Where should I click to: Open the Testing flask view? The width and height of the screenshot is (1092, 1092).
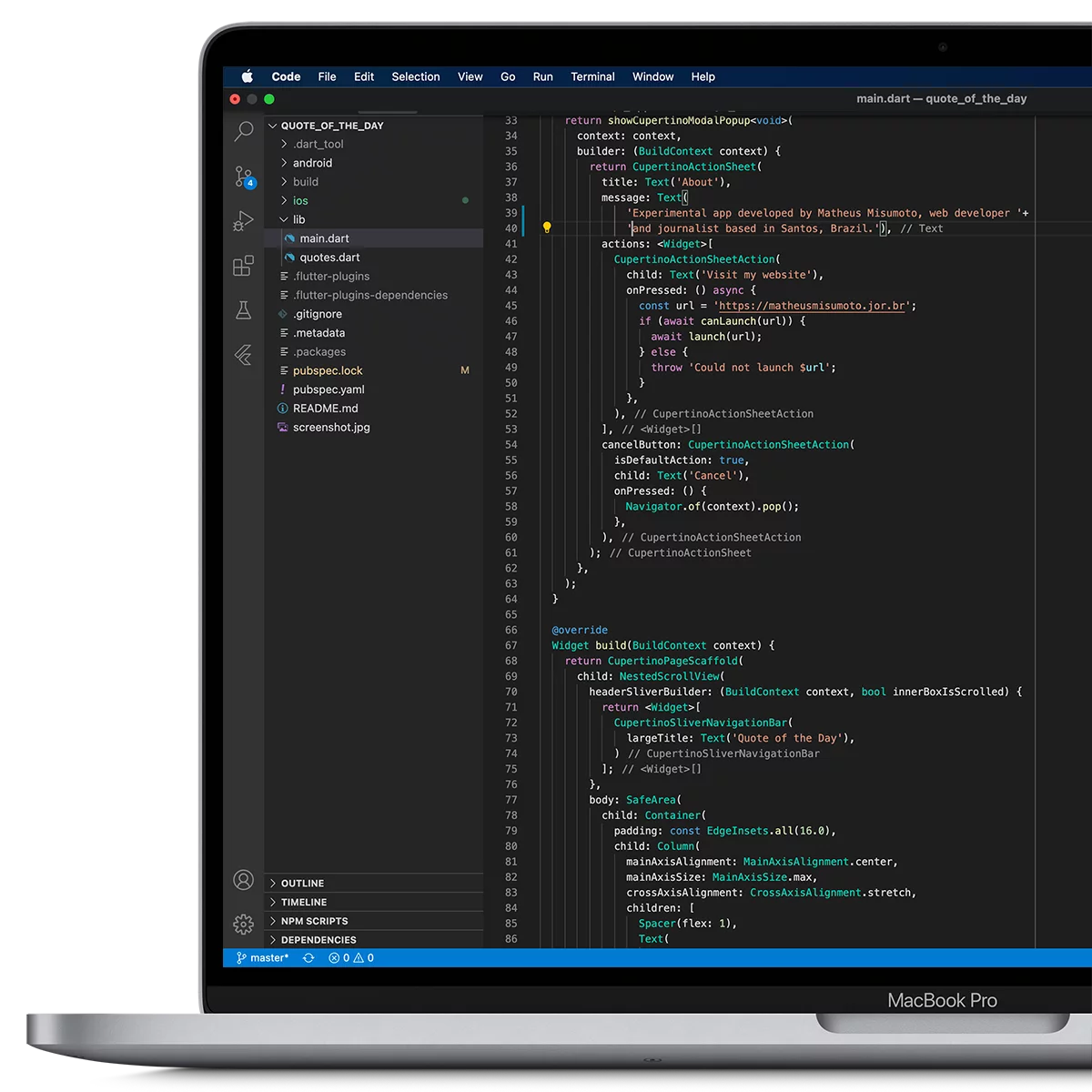pyautogui.click(x=243, y=310)
